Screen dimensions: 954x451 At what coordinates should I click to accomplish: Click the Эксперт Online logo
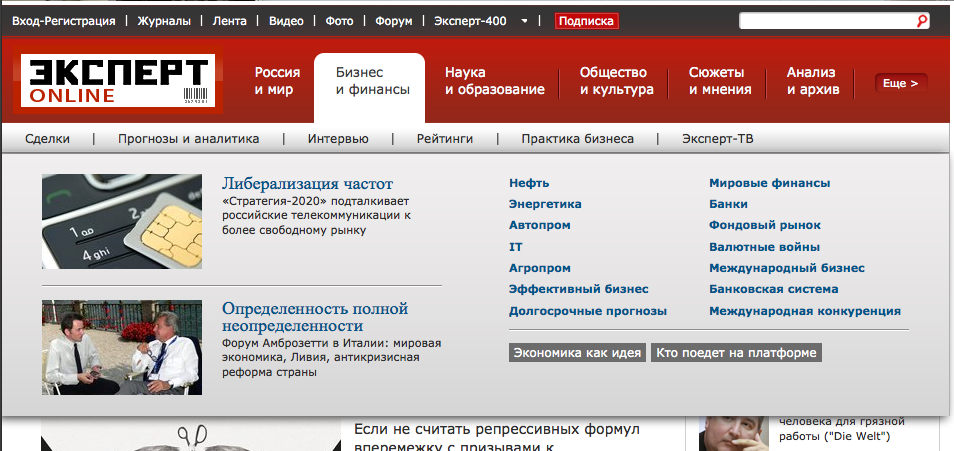click(116, 81)
